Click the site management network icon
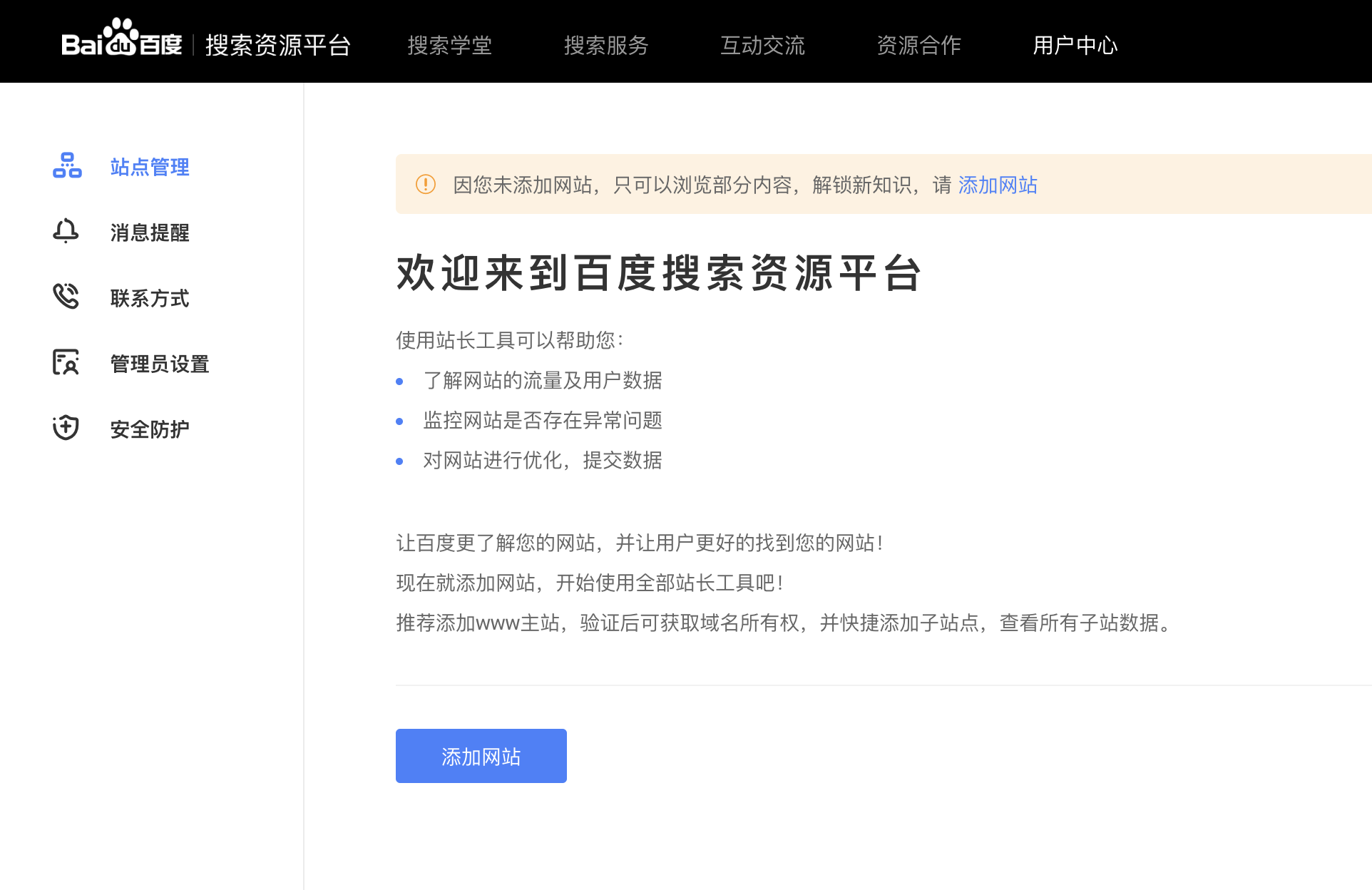Viewport: 1372px width, 890px height. [67, 165]
